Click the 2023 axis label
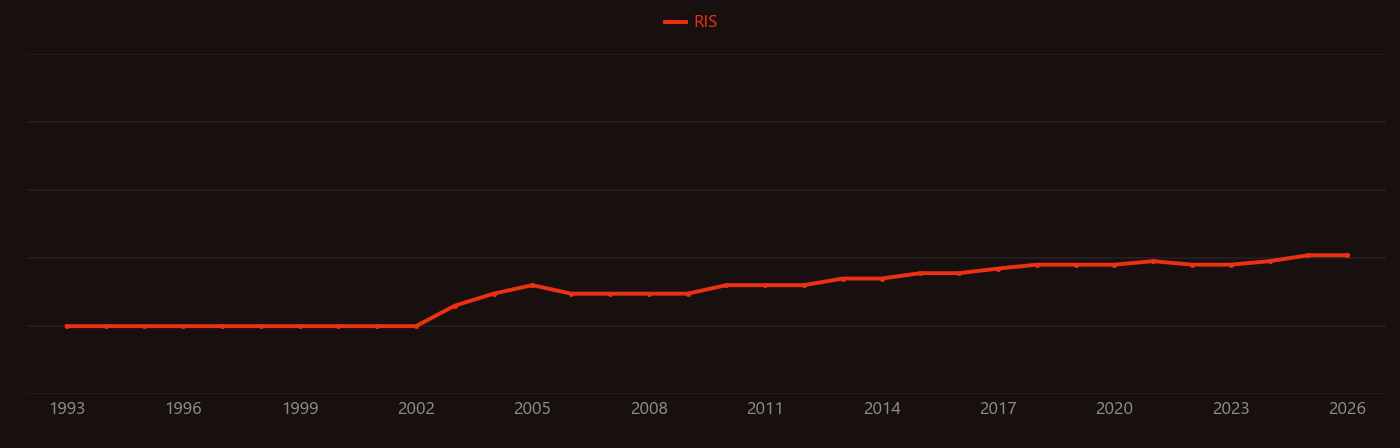This screenshot has width=1400, height=448. click(x=1231, y=409)
